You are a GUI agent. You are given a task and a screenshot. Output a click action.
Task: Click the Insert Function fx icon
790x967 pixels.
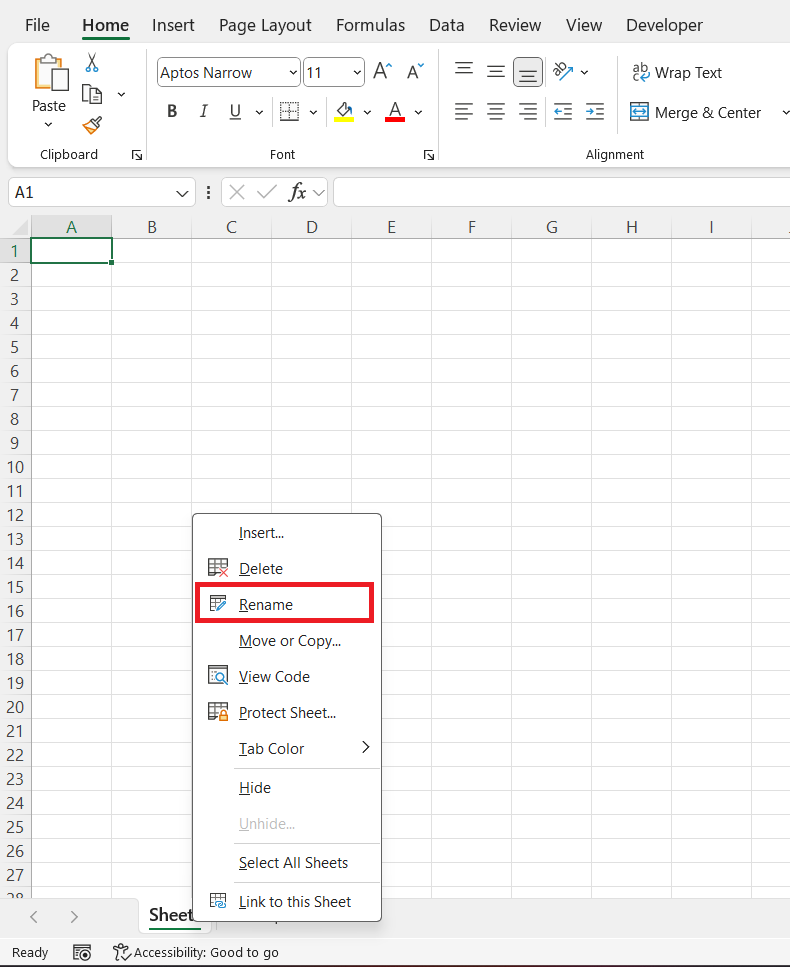[x=297, y=192]
